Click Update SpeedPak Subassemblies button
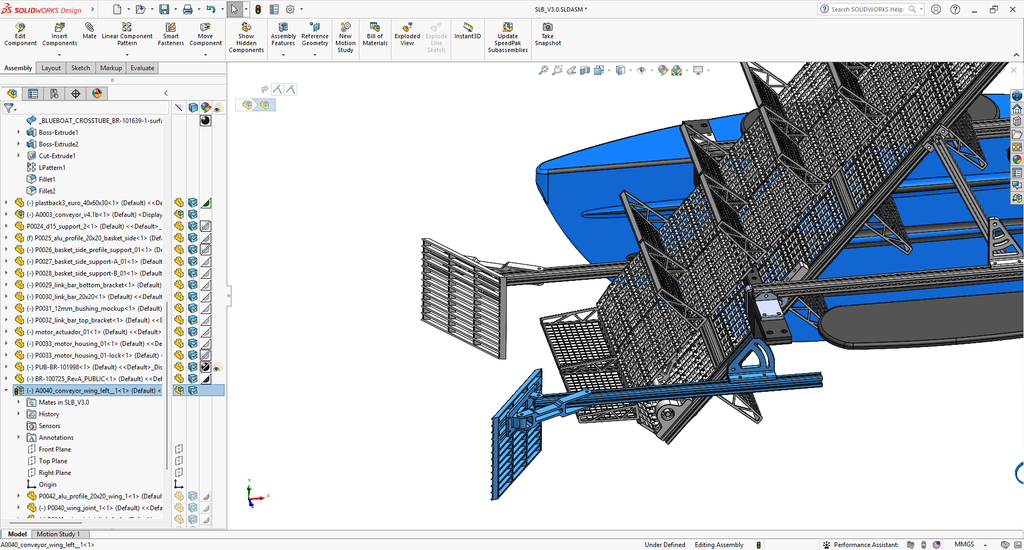This screenshot has width=1024, height=550. click(x=507, y=37)
